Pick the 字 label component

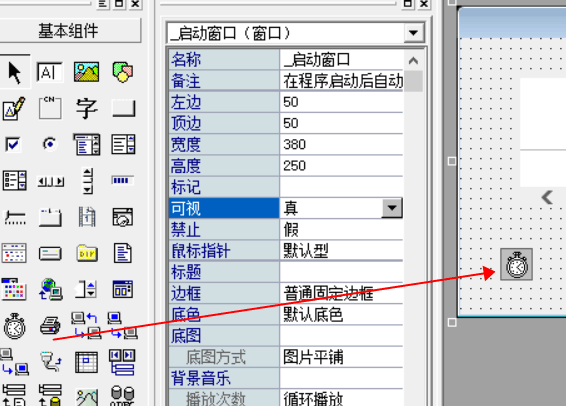[x=87, y=108]
